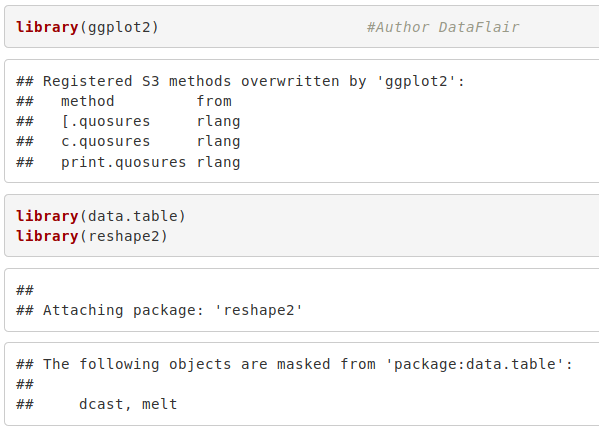The image size is (599, 439).
Task: Click the print.quosures method entry
Action: [123, 162]
